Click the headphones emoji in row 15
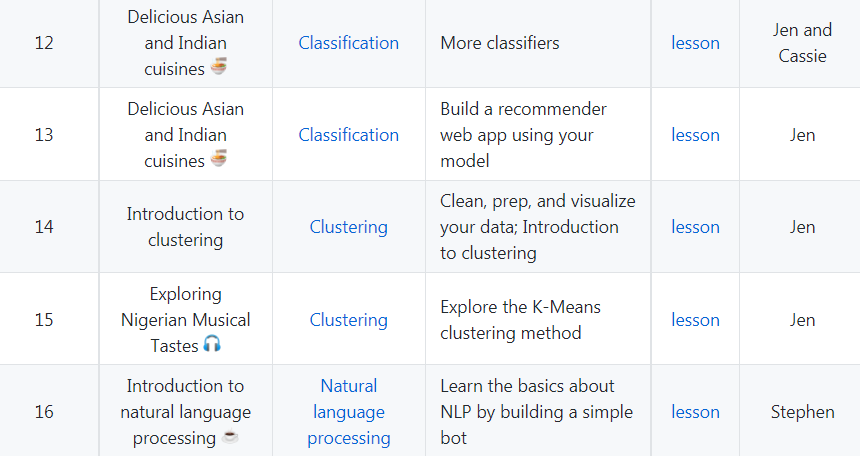The height and width of the screenshot is (456, 860). [x=212, y=344]
